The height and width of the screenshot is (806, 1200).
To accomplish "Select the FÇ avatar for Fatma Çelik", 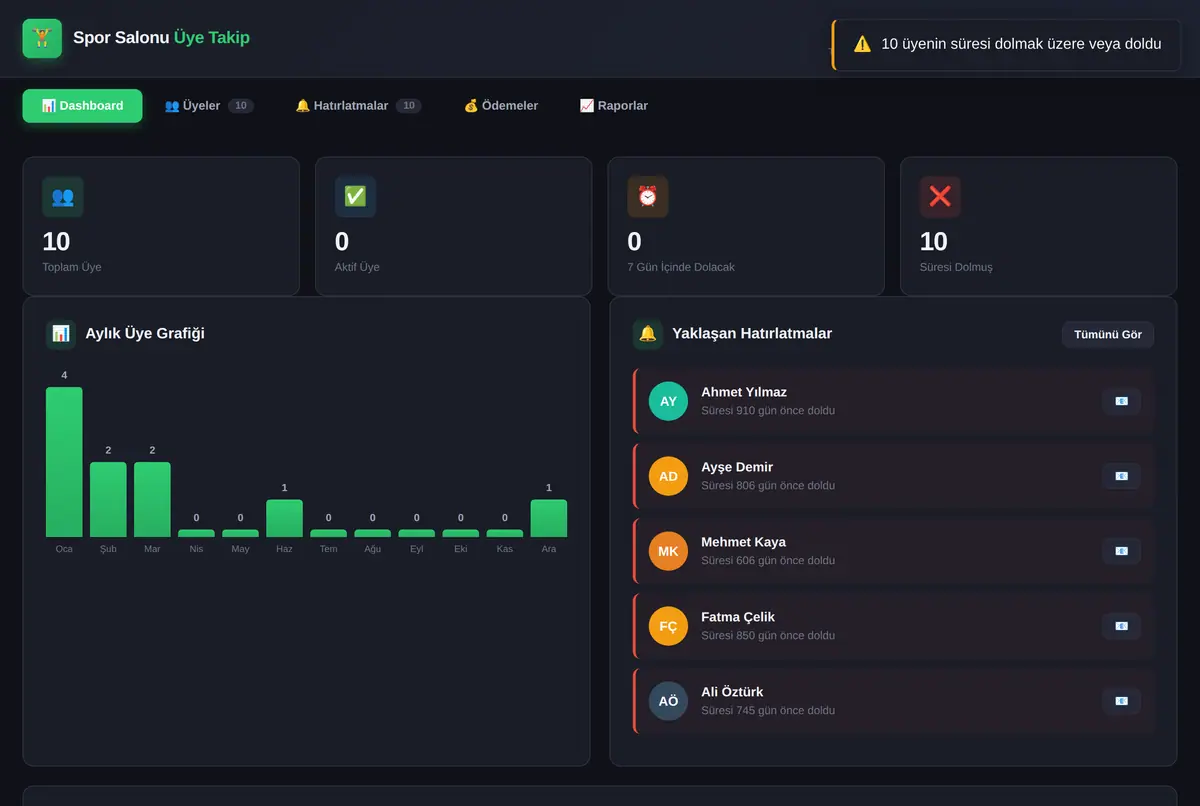I will pos(668,626).
